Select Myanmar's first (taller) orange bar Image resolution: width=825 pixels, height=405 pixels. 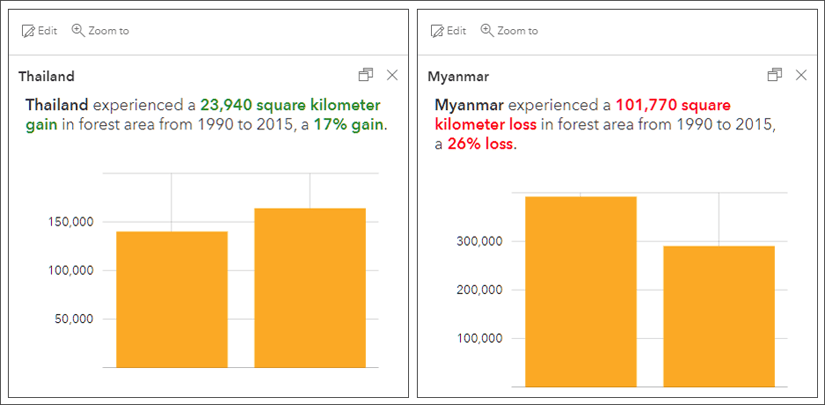[580, 290]
